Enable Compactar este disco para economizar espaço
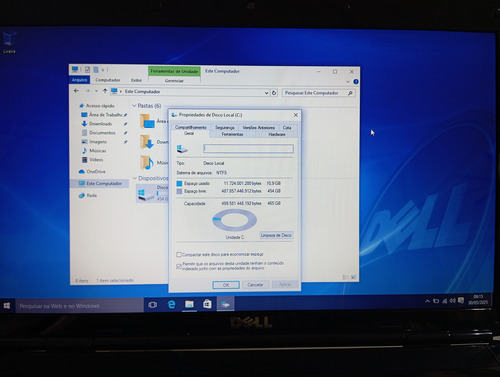This screenshot has height=377, width=500. tap(179, 255)
